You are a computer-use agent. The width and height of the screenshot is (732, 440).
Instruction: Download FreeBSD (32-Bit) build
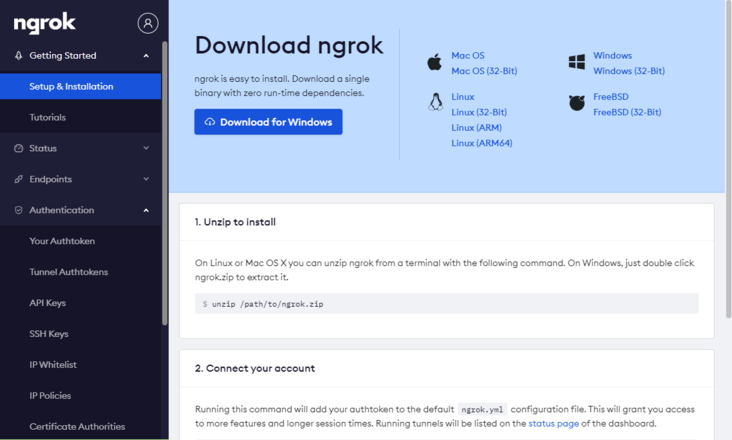(x=627, y=112)
